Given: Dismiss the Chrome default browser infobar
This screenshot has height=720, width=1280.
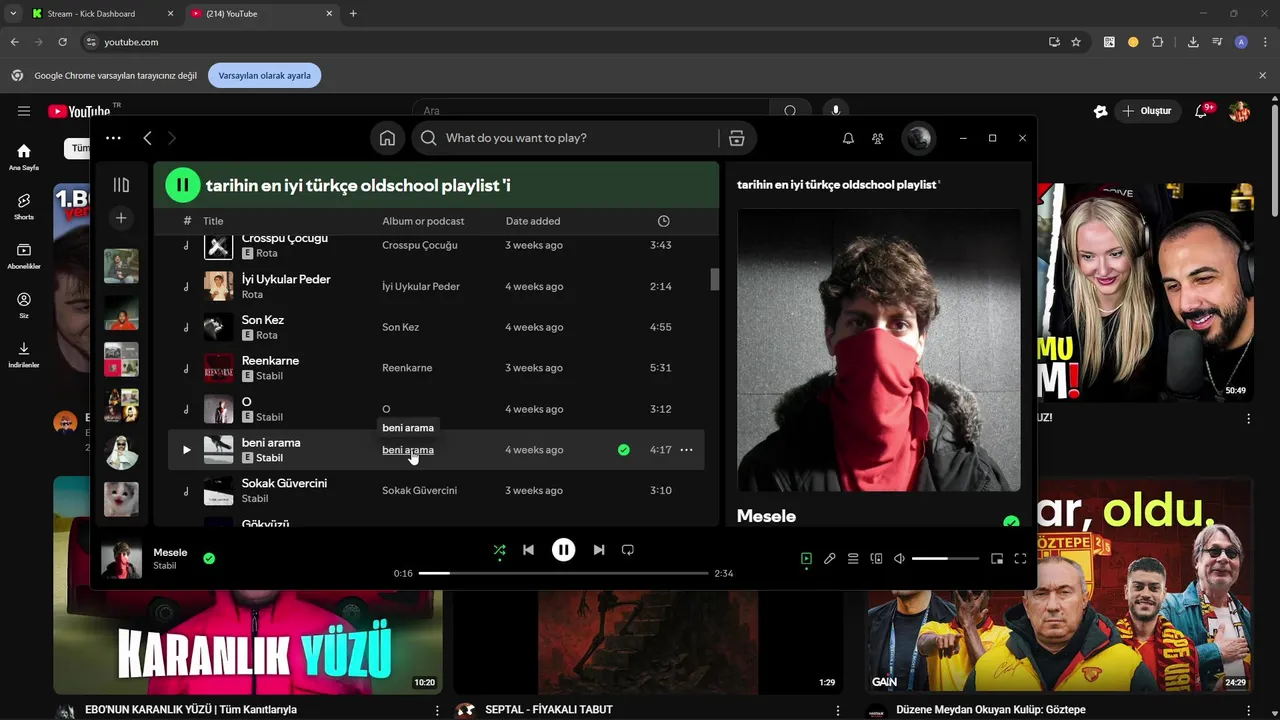Looking at the screenshot, I should coord(1262,75).
